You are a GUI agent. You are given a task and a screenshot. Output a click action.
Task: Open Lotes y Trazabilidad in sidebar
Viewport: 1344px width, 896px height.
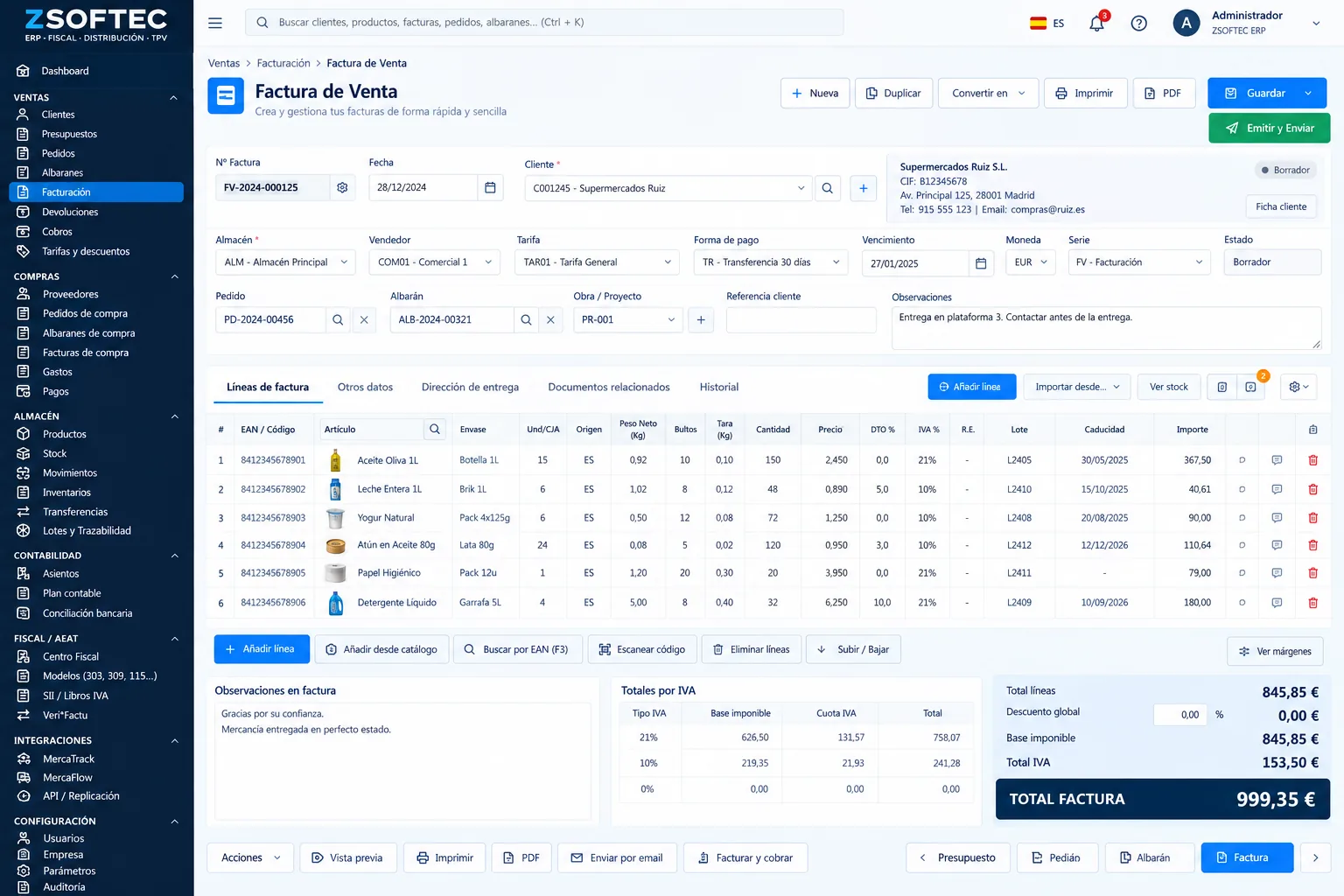point(87,531)
